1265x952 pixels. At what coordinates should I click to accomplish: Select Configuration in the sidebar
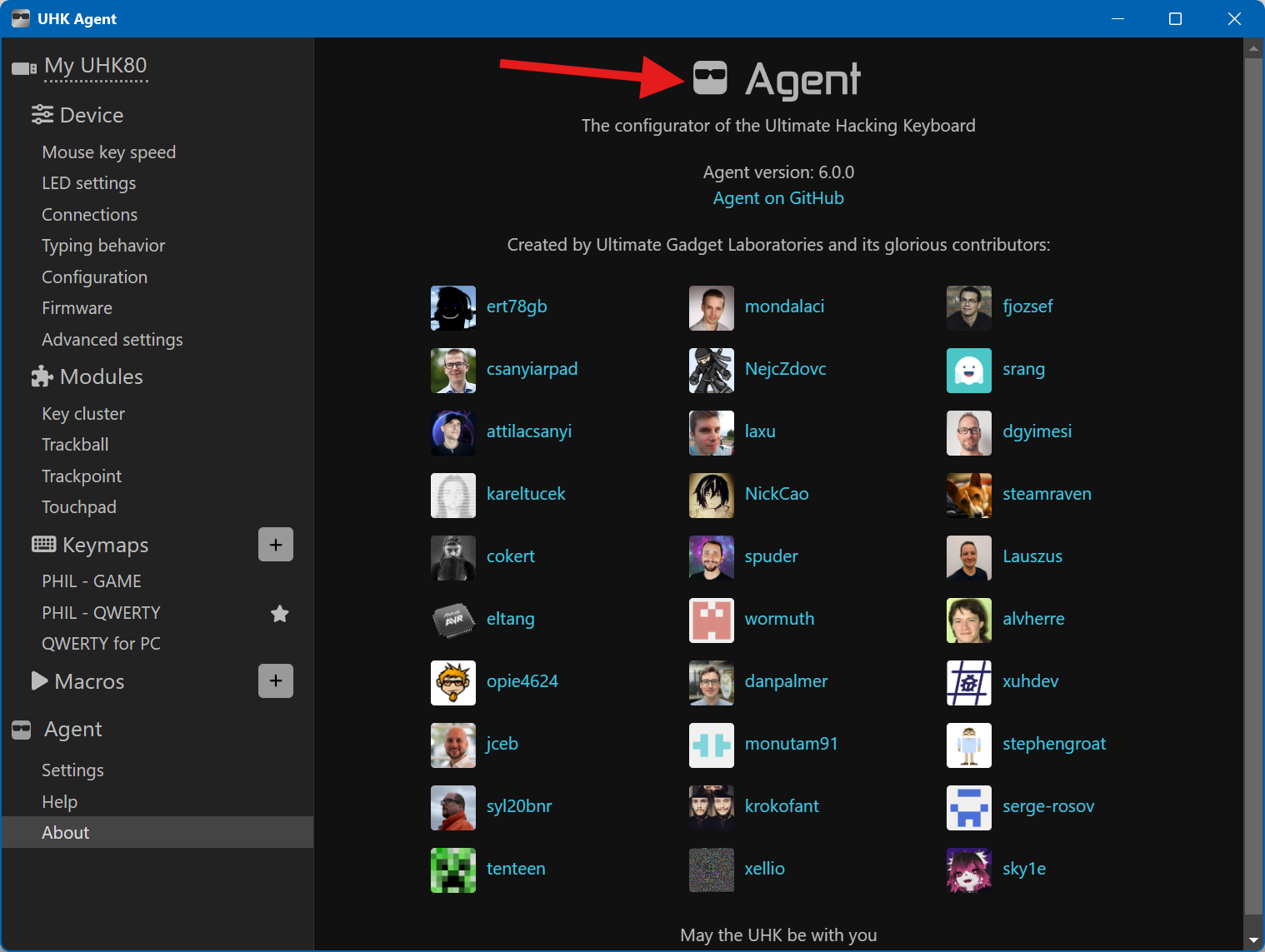click(x=95, y=277)
